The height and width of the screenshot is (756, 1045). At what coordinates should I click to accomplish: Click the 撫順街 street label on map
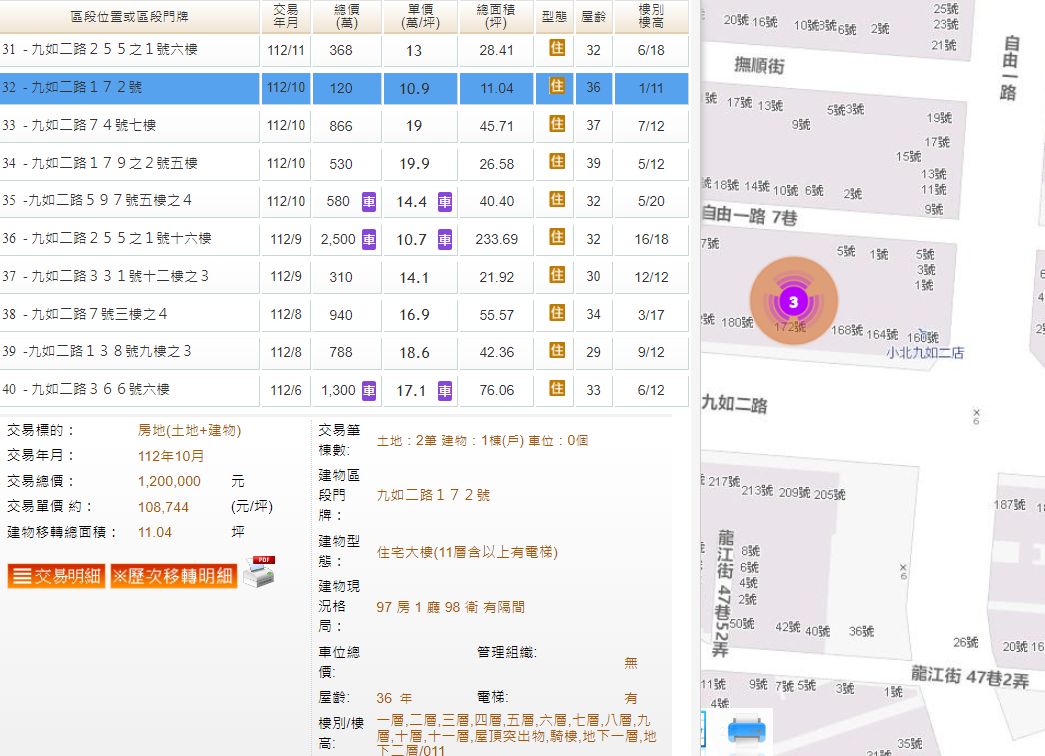pyautogui.click(x=759, y=65)
